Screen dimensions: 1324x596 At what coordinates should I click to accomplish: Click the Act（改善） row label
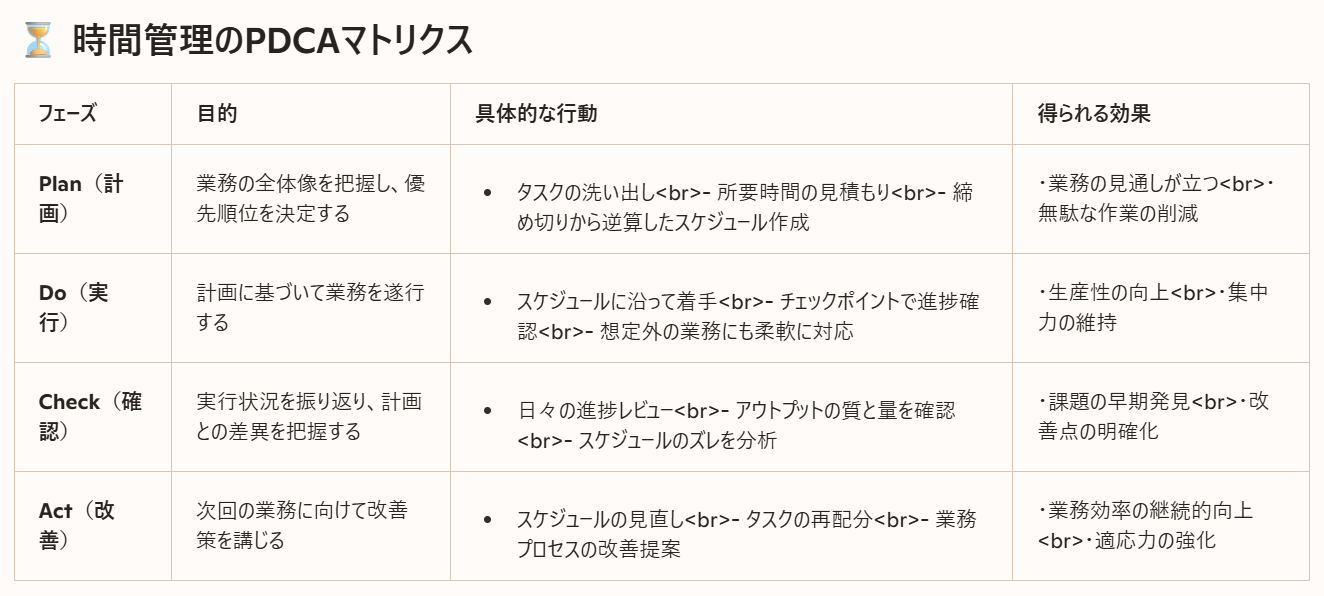tap(77, 525)
